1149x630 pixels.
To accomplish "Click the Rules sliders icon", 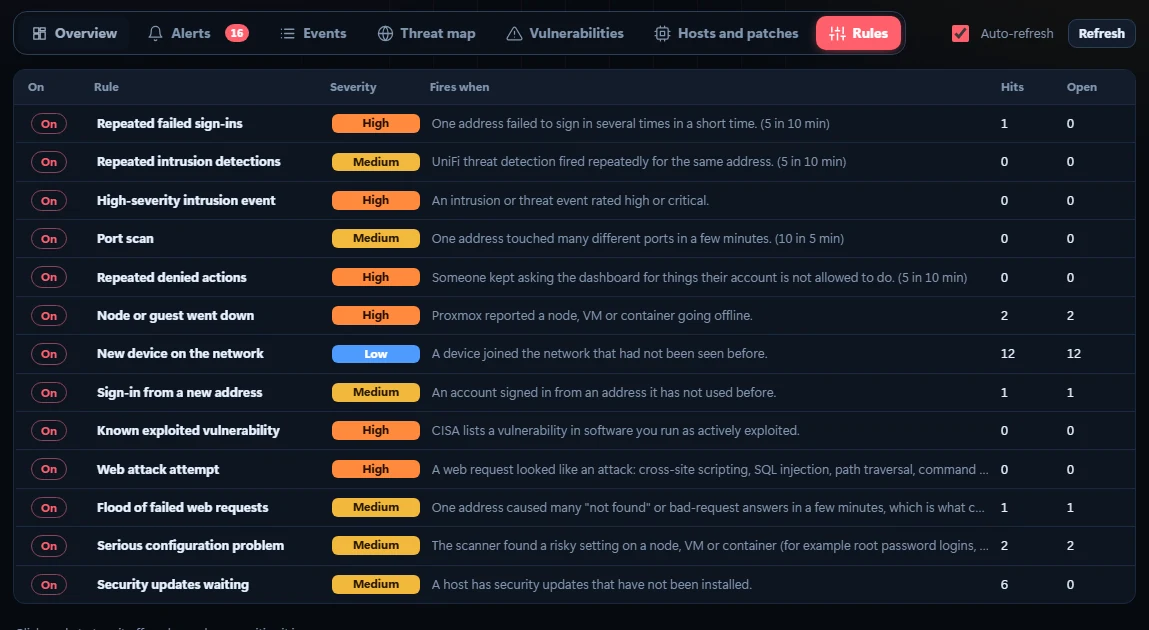I will (x=837, y=34).
